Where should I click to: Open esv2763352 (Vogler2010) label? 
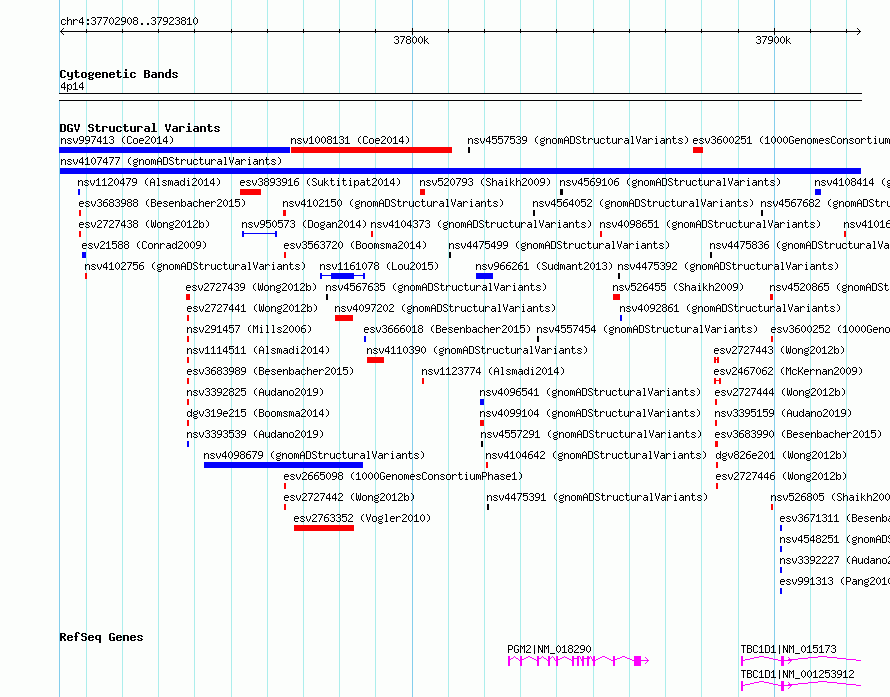click(x=362, y=518)
